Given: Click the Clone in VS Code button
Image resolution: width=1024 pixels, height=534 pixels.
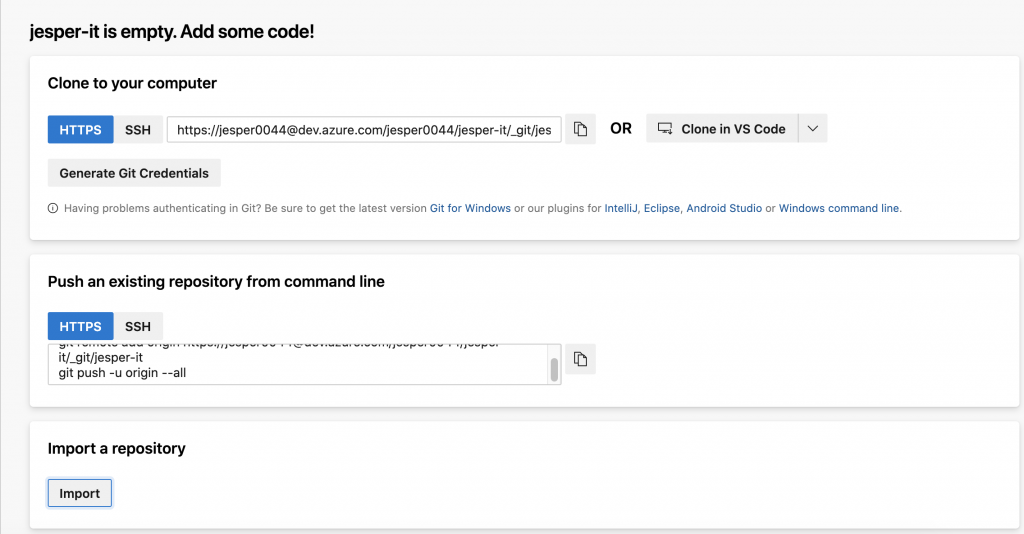Looking at the screenshot, I should (722, 129).
